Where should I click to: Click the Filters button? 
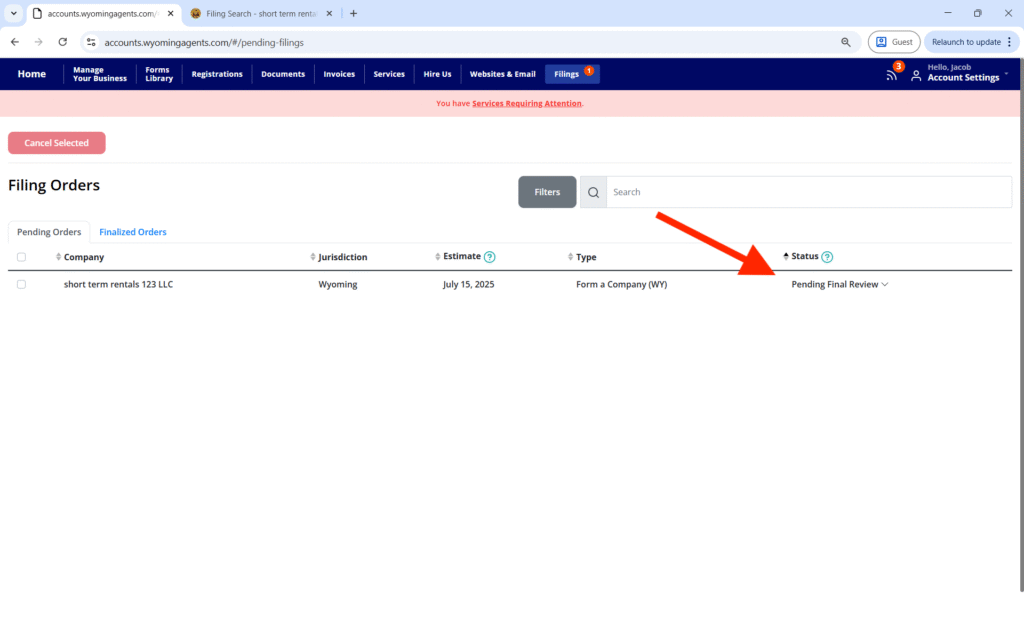tap(547, 192)
